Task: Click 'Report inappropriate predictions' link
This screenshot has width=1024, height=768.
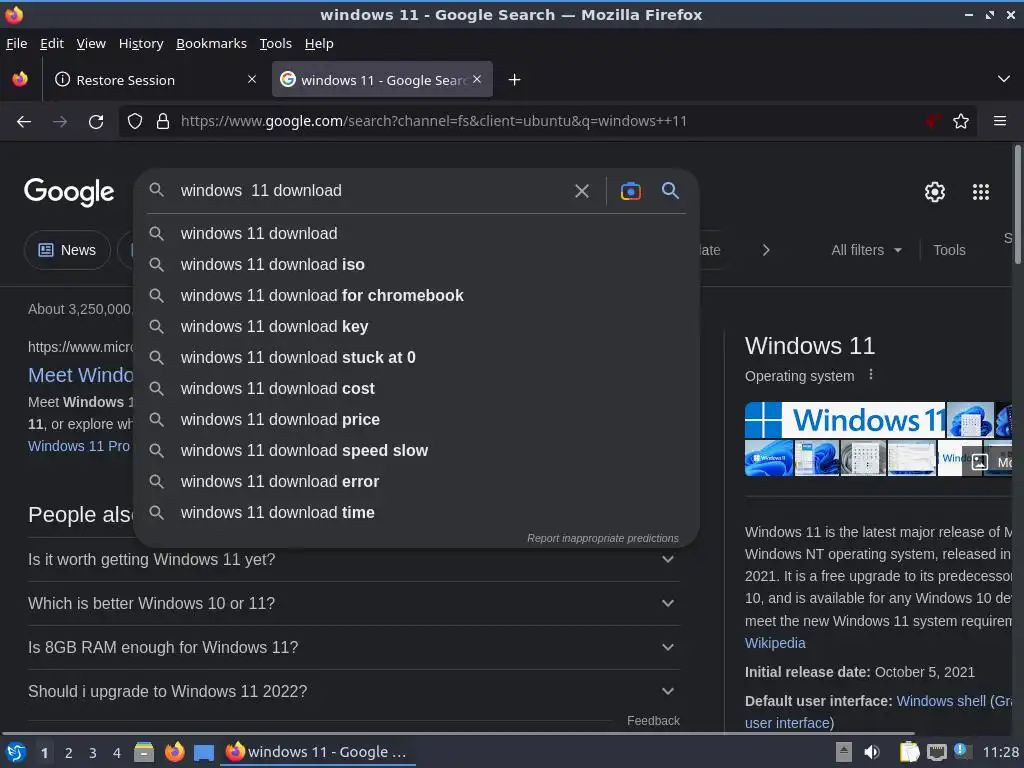Action: [x=603, y=538]
